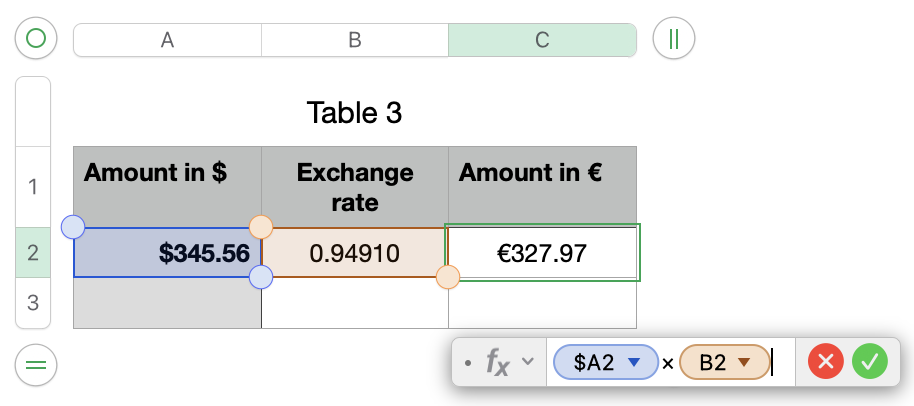Select column A header tab
The image size is (914, 406).
pos(167,40)
